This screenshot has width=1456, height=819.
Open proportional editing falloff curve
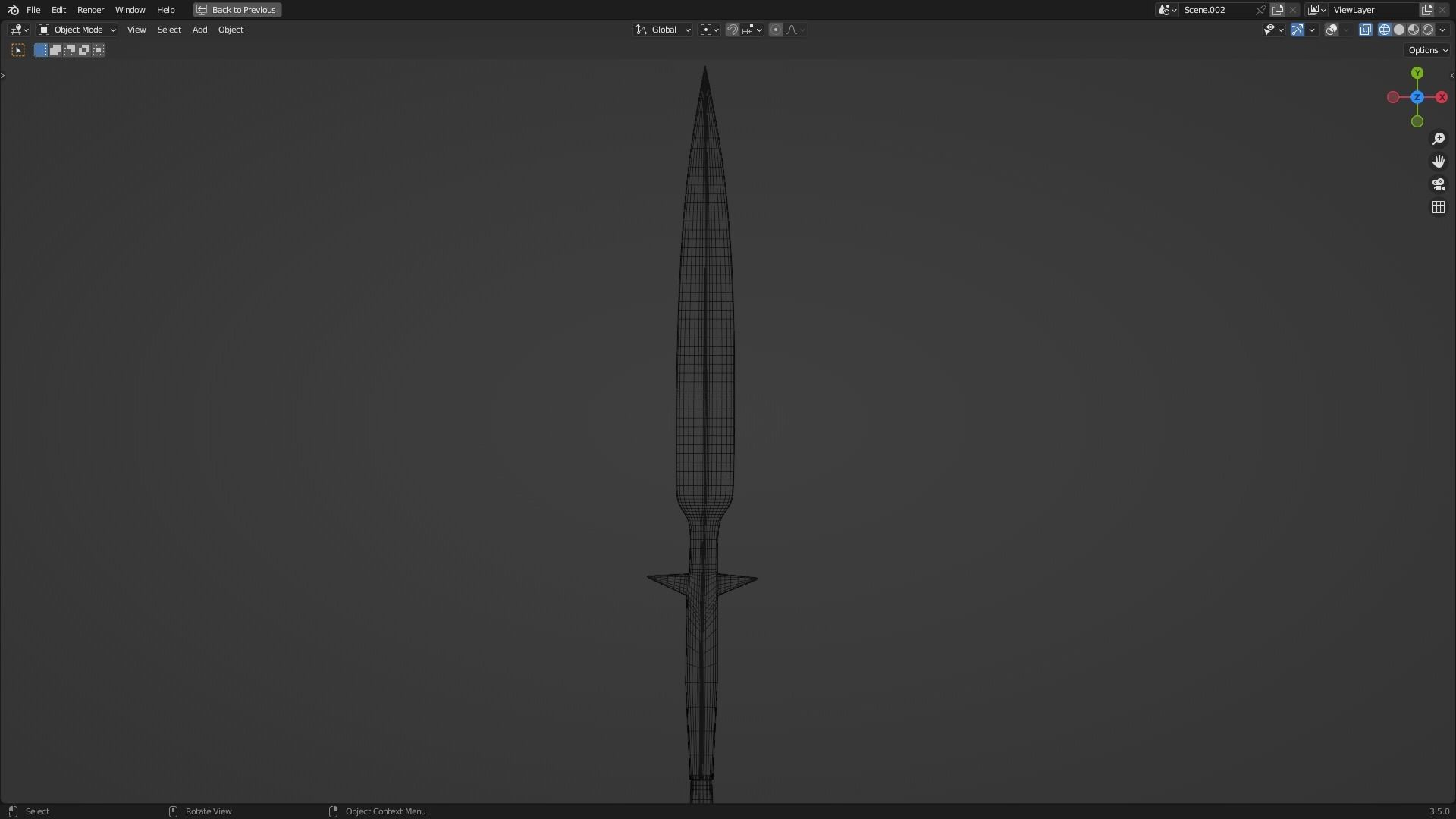[795, 30]
